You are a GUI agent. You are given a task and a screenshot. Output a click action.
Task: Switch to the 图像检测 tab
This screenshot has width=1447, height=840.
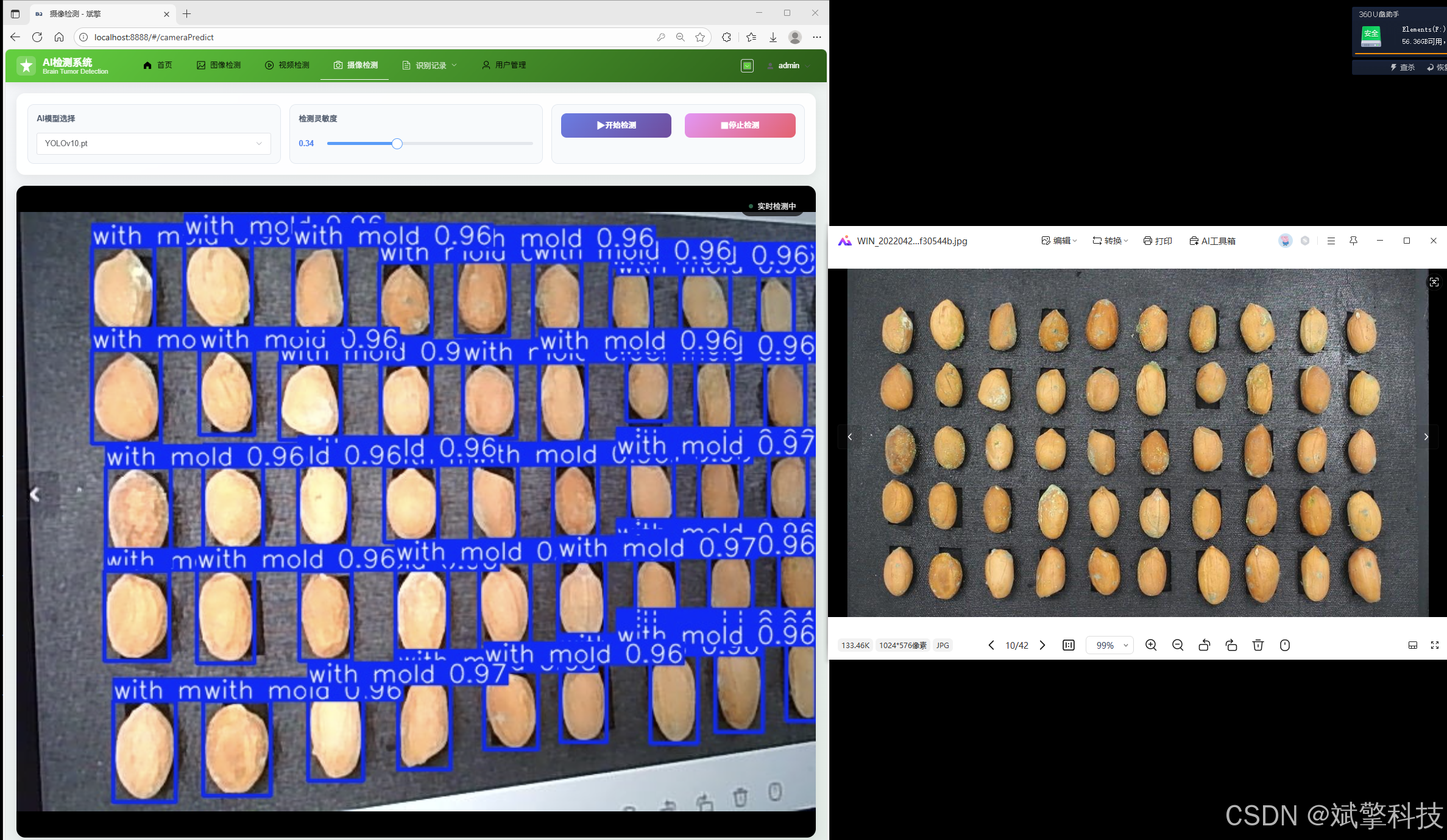219,65
